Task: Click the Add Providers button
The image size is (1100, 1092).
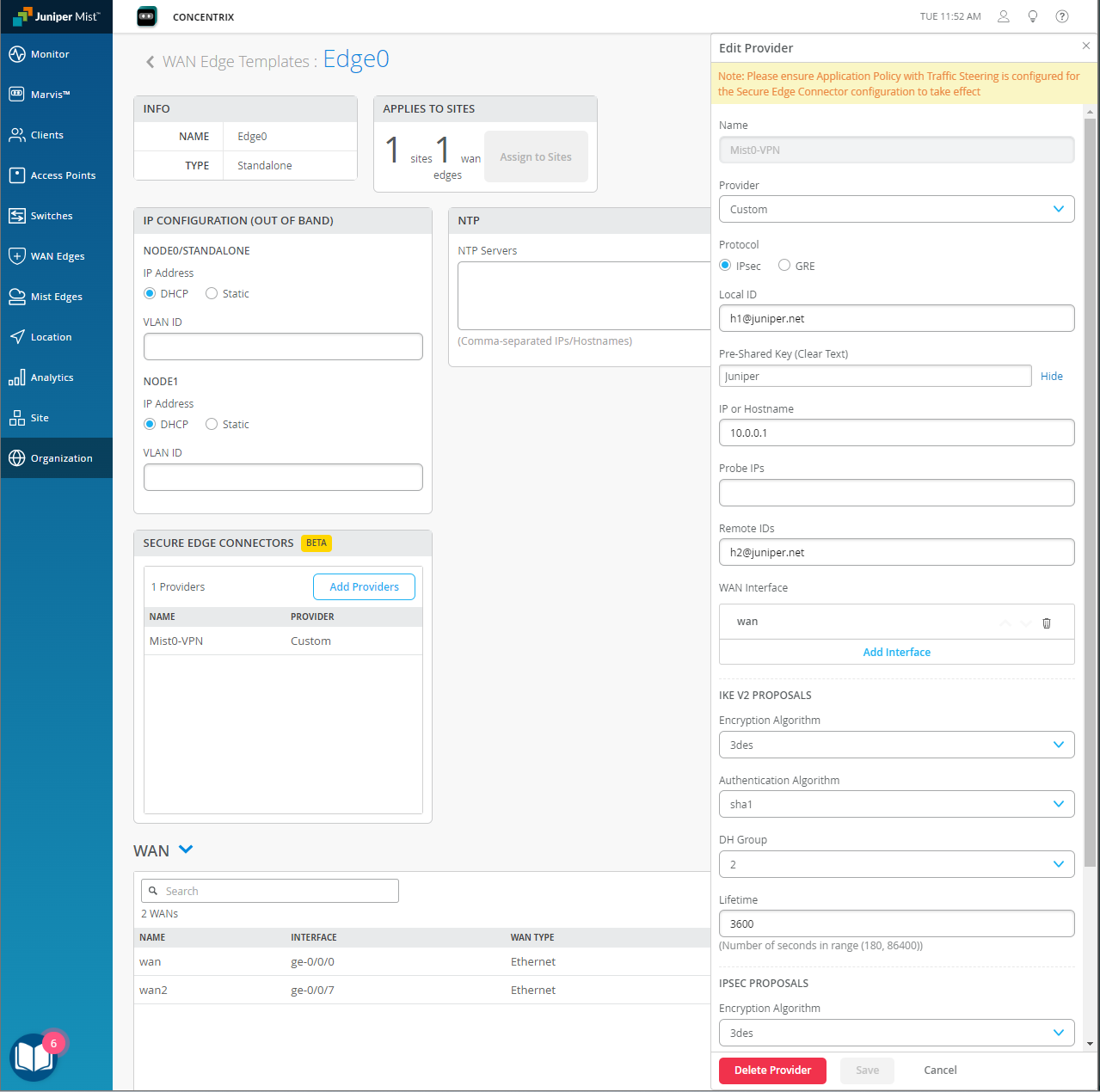Action: pyautogui.click(x=364, y=586)
